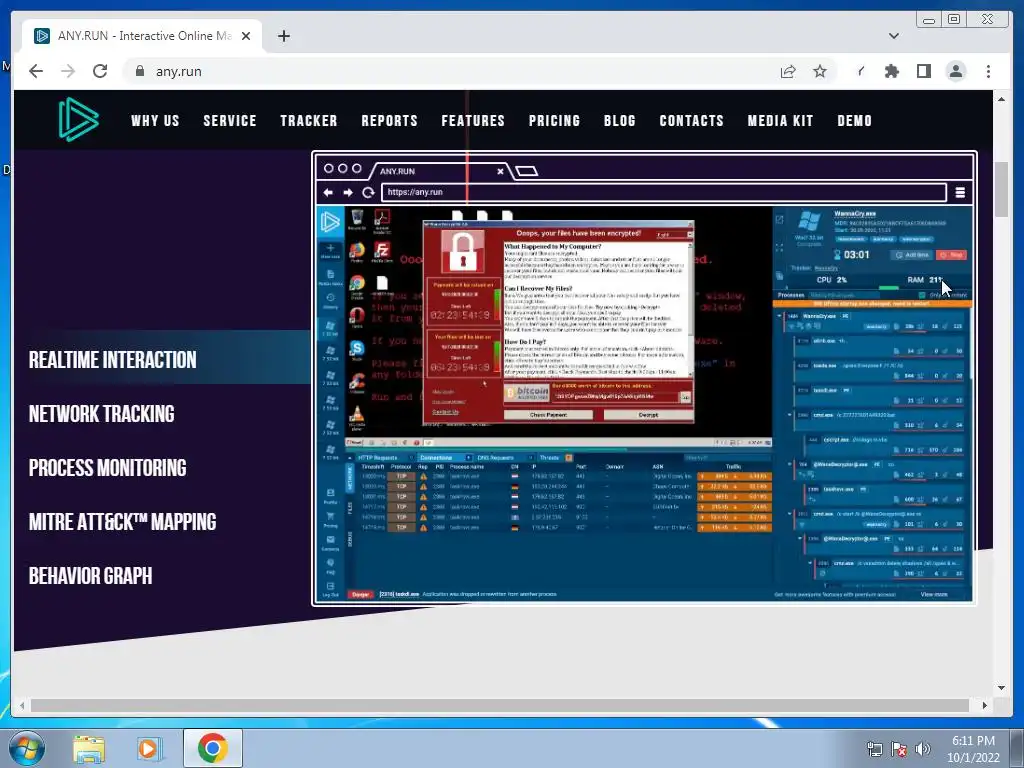Open the Chrome profile avatar

point(955,71)
